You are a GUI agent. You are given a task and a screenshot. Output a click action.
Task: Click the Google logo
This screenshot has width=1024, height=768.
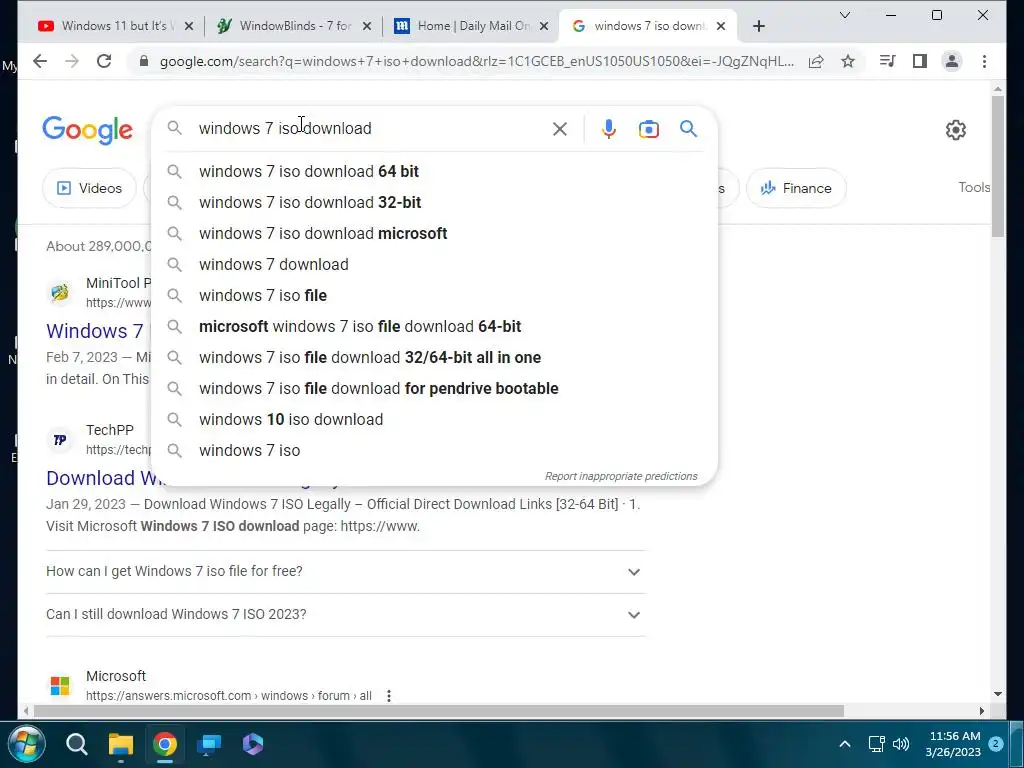click(88, 129)
